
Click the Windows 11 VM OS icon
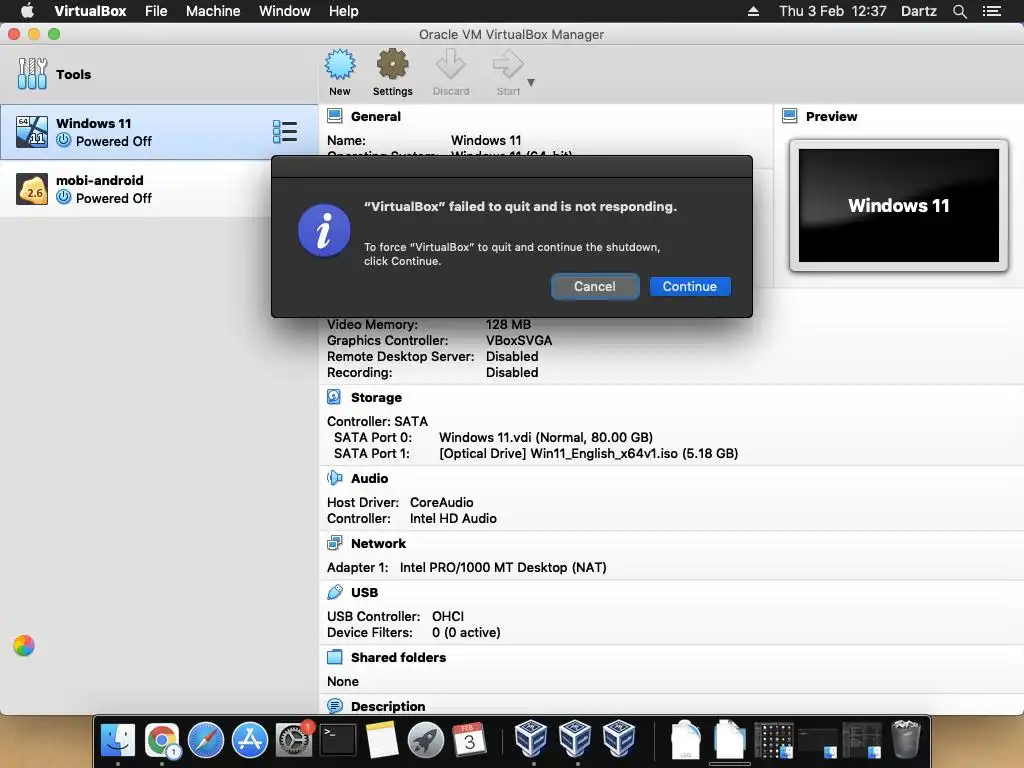click(x=32, y=131)
